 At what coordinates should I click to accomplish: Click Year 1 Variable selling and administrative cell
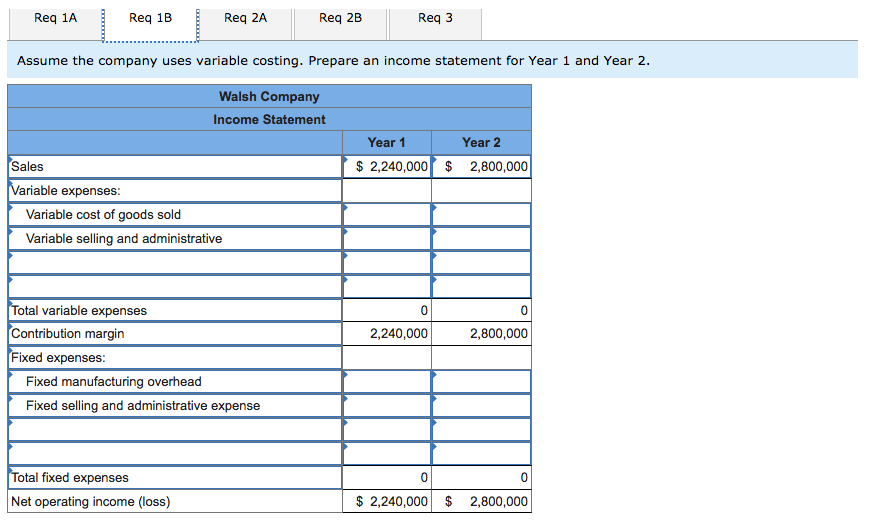387,239
